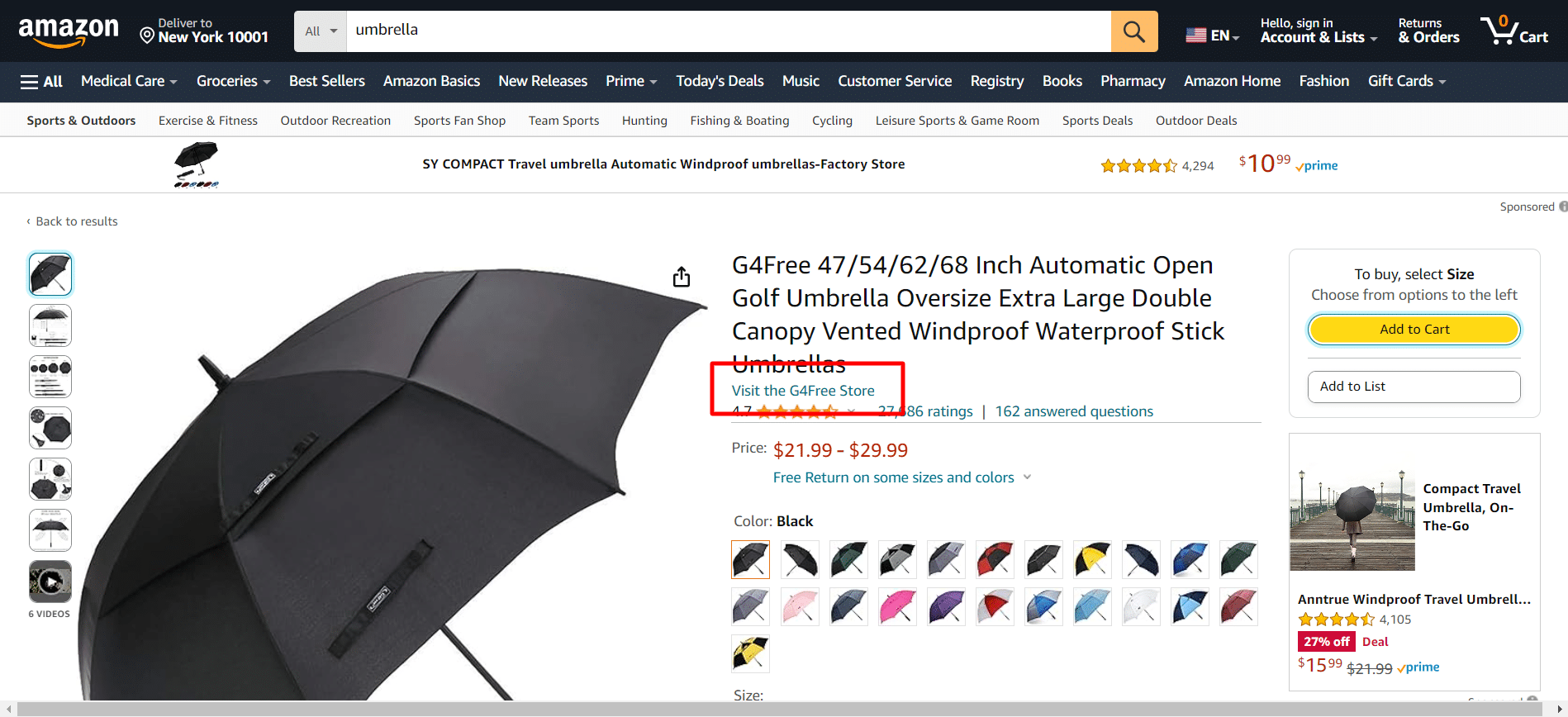Expand Free Return details chevron

(1027, 477)
